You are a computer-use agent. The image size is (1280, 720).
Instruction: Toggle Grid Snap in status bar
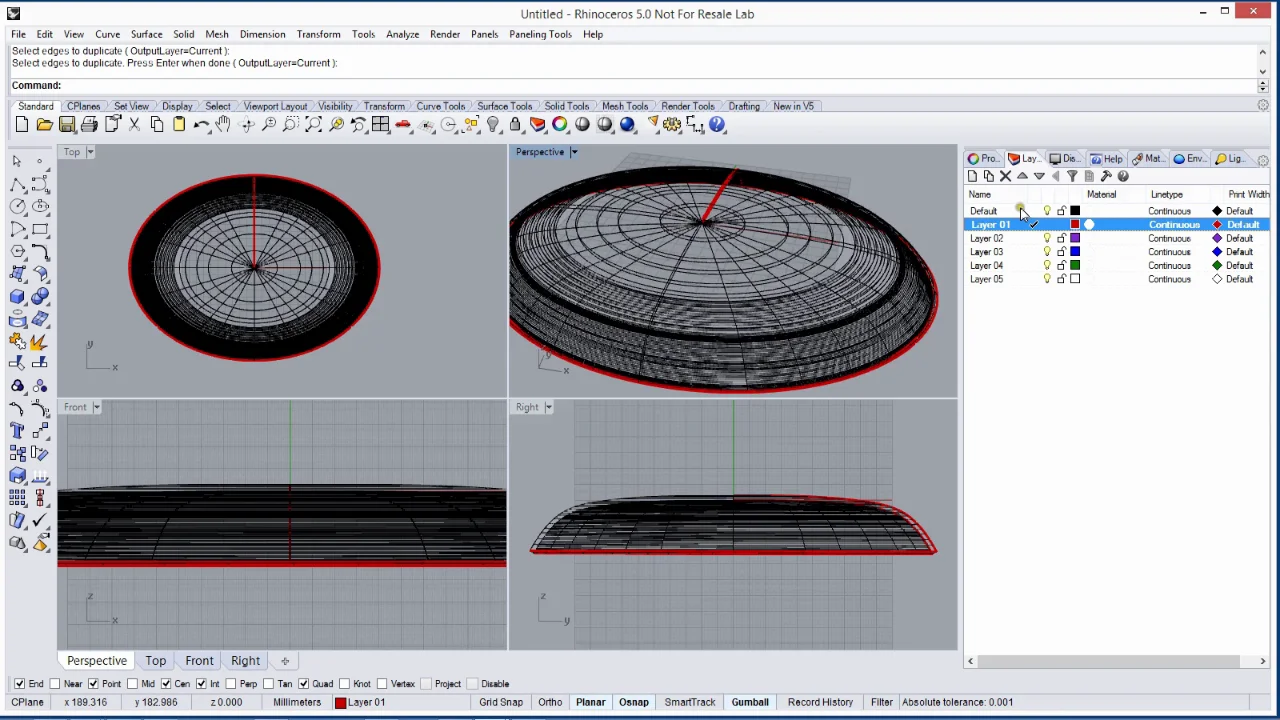click(x=501, y=702)
